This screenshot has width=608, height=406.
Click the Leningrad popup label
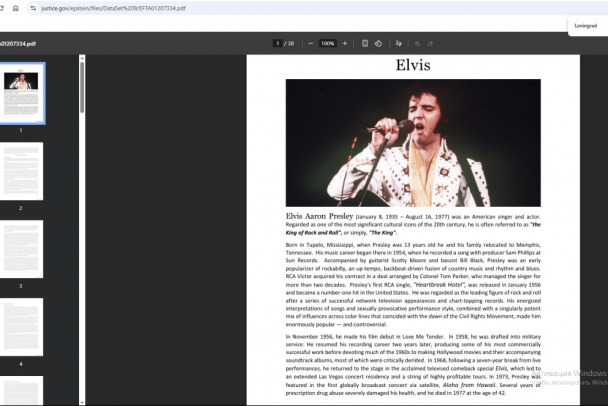point(586,24)
